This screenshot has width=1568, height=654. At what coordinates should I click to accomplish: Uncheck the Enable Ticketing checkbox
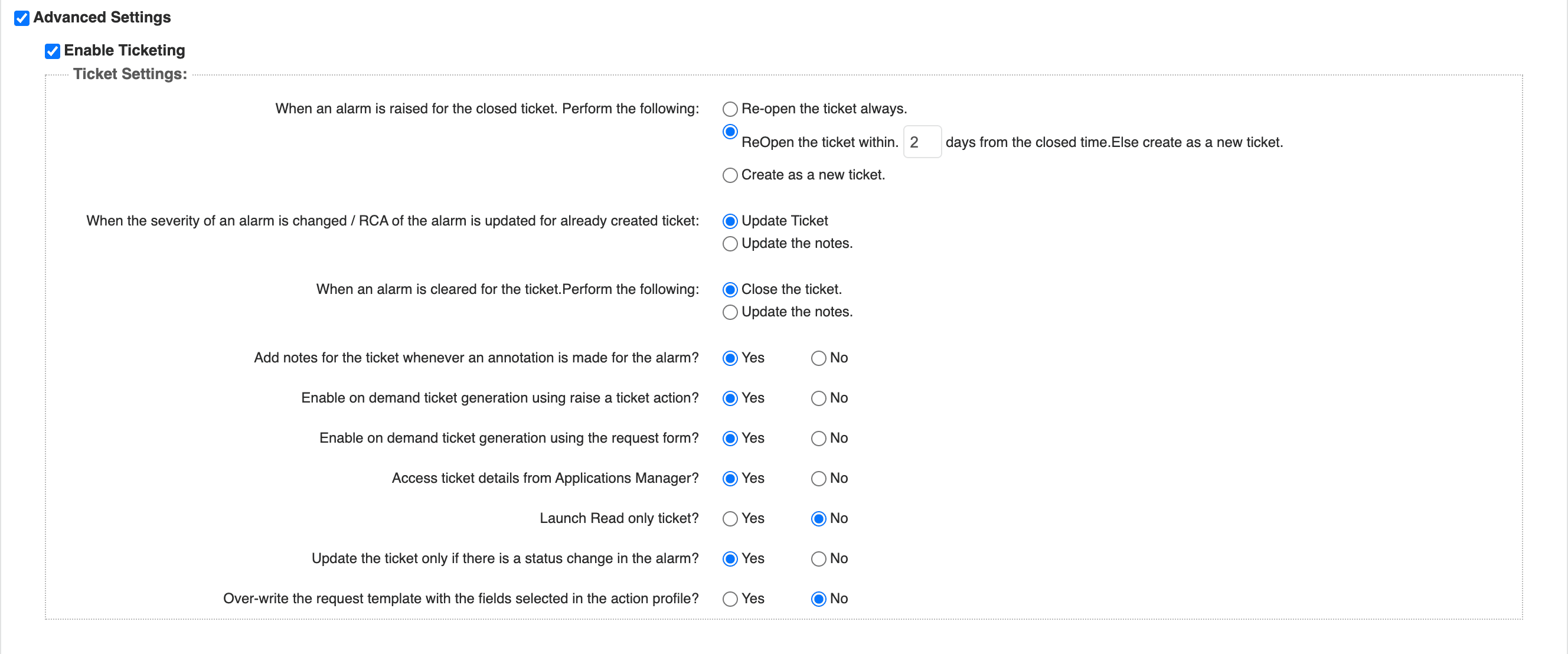[53, 51]
